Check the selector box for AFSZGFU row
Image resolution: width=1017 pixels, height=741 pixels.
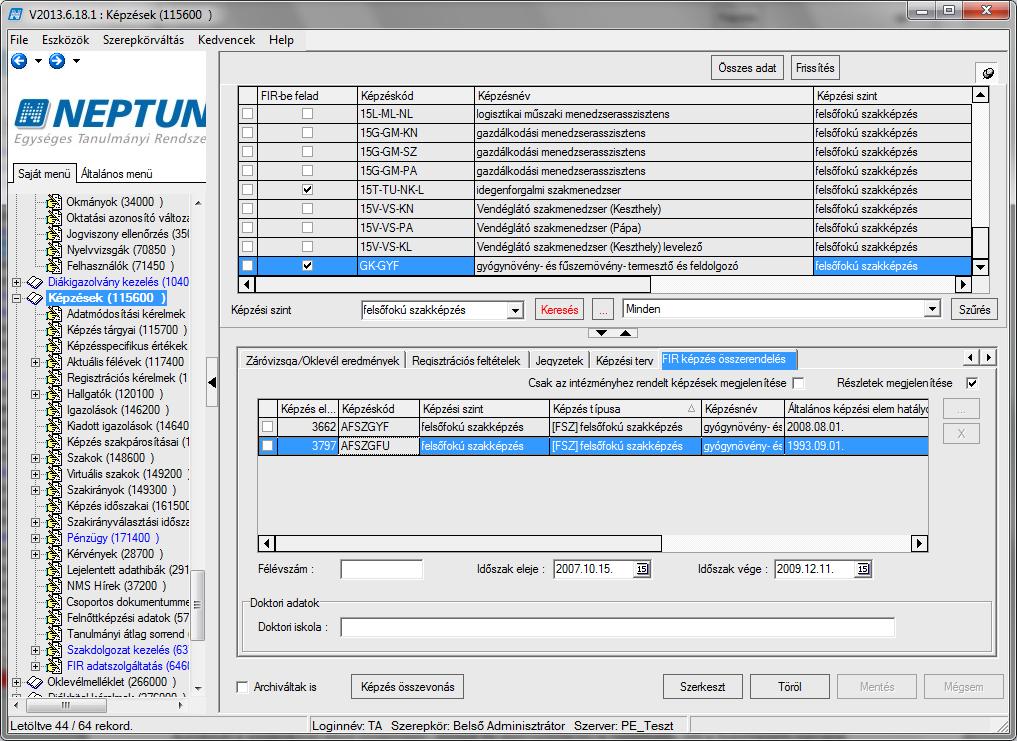(x=267, y=446)
